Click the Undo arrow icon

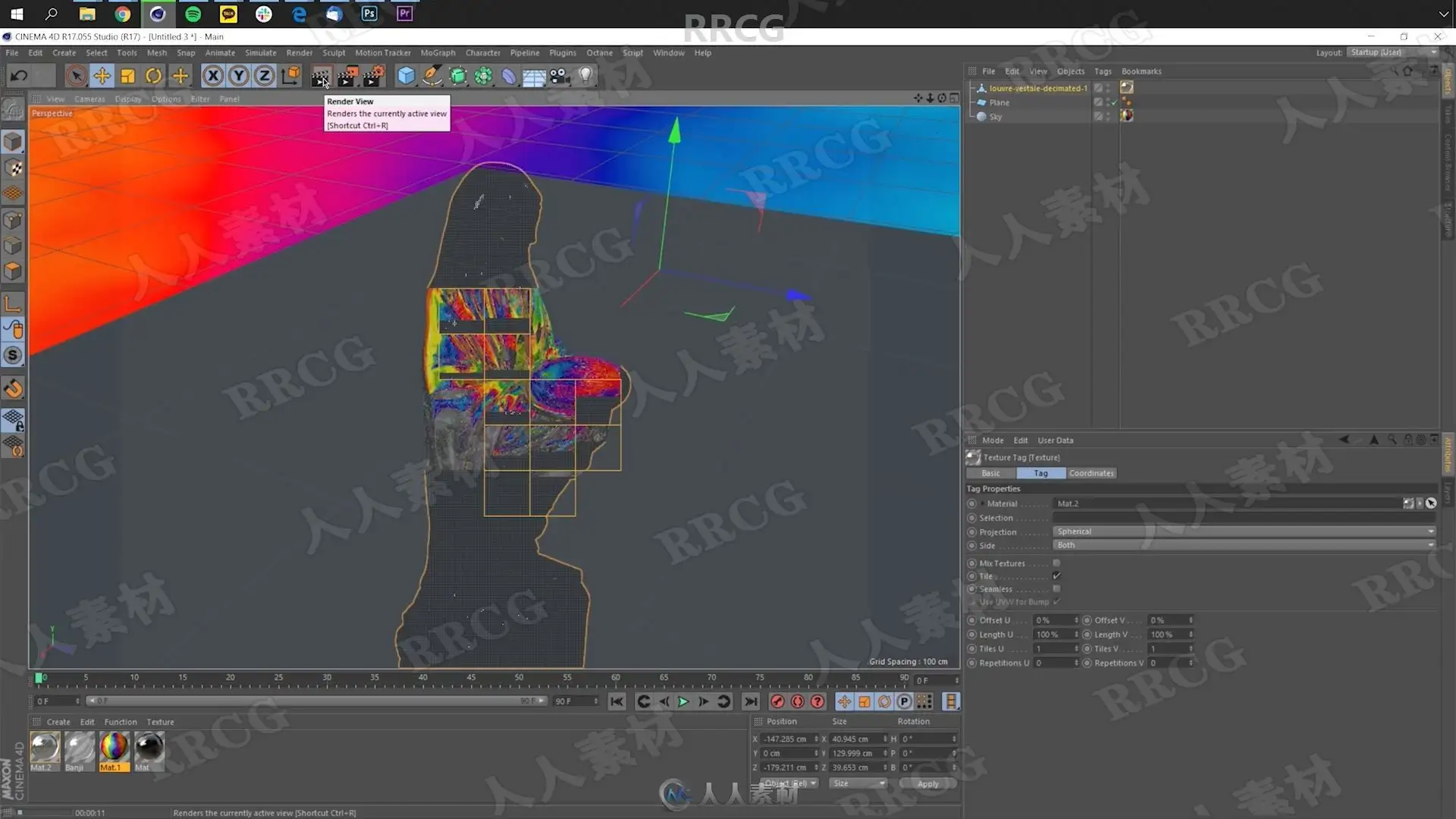pos(20,76)
